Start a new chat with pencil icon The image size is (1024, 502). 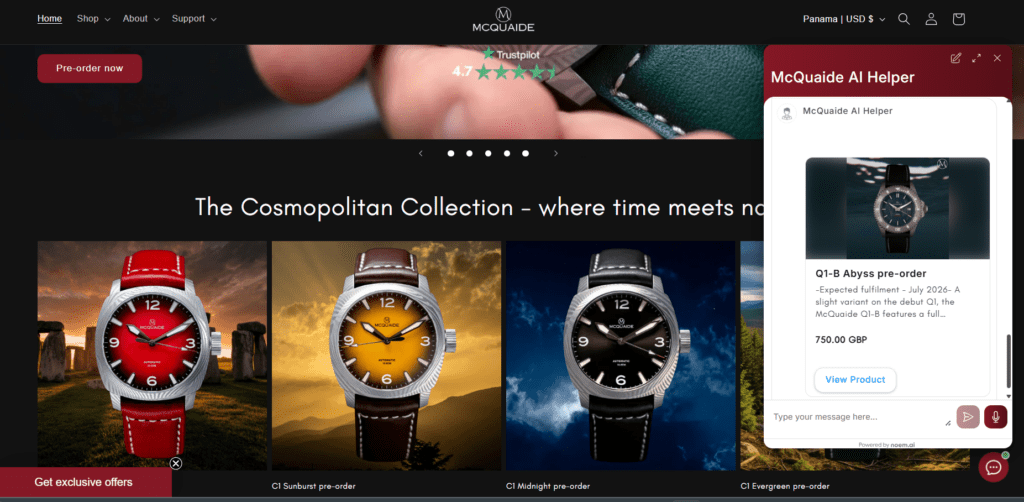[955, 58]
